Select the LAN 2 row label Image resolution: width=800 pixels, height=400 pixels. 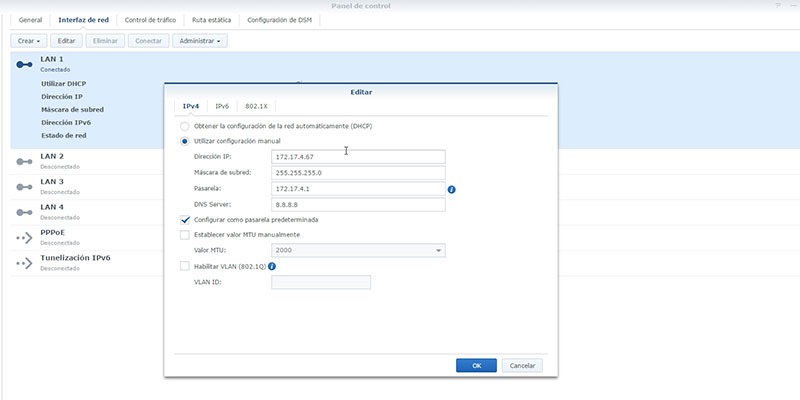coord(52,156)
